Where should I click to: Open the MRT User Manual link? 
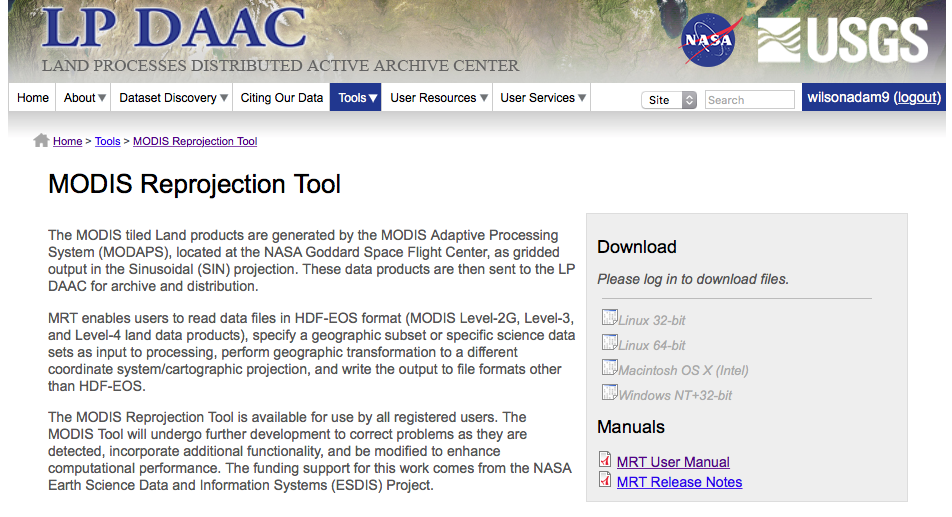(x=673, y=462)
